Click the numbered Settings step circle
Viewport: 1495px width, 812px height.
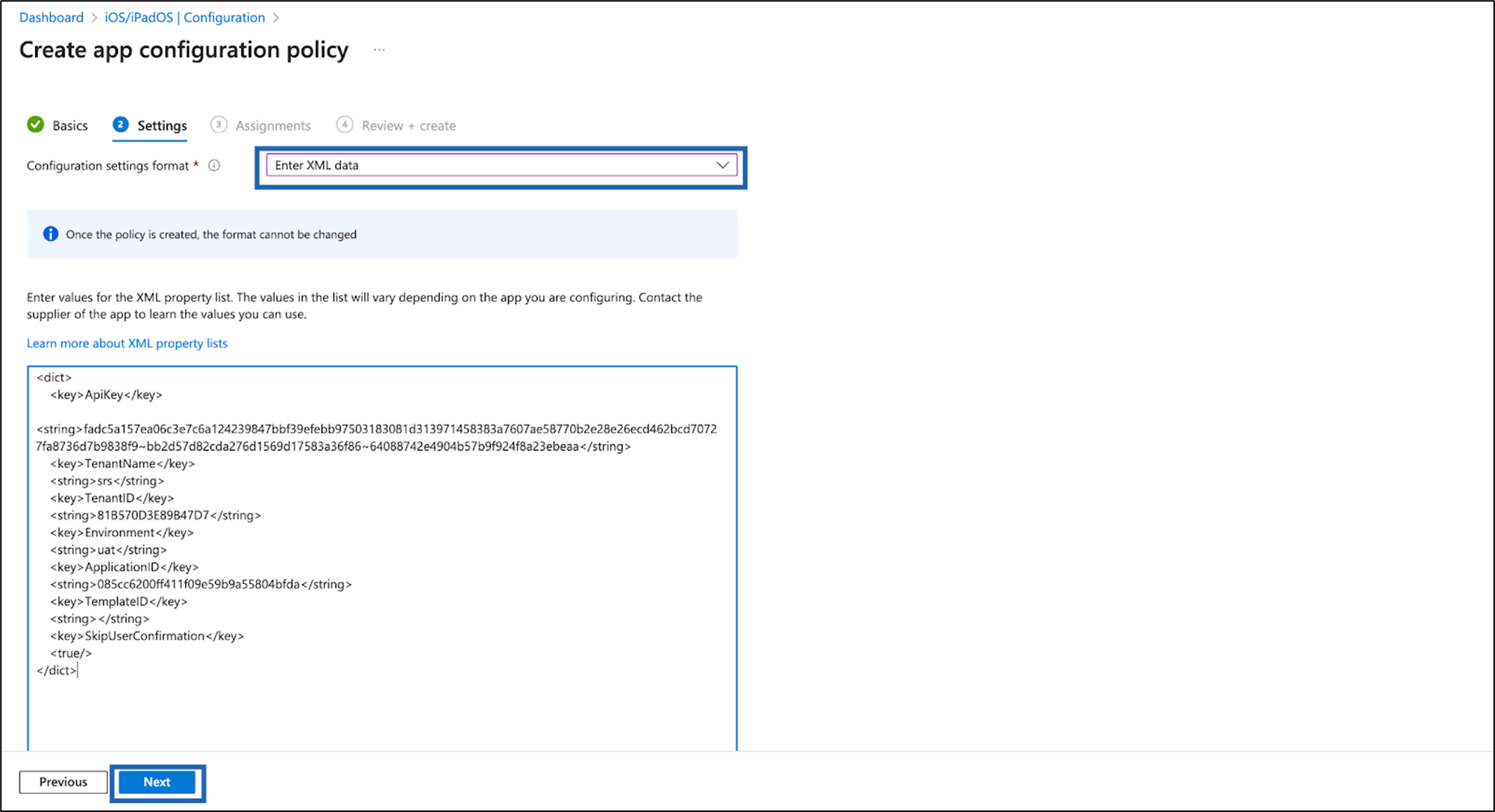121,125
